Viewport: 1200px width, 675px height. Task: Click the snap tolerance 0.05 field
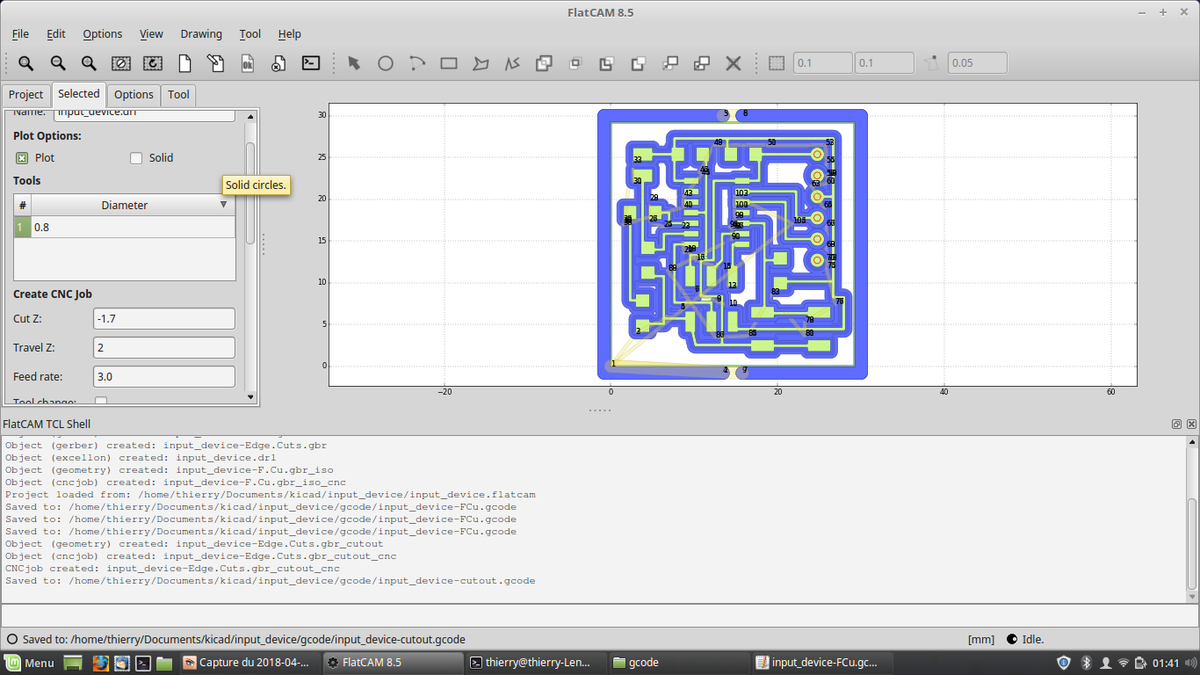977,63
